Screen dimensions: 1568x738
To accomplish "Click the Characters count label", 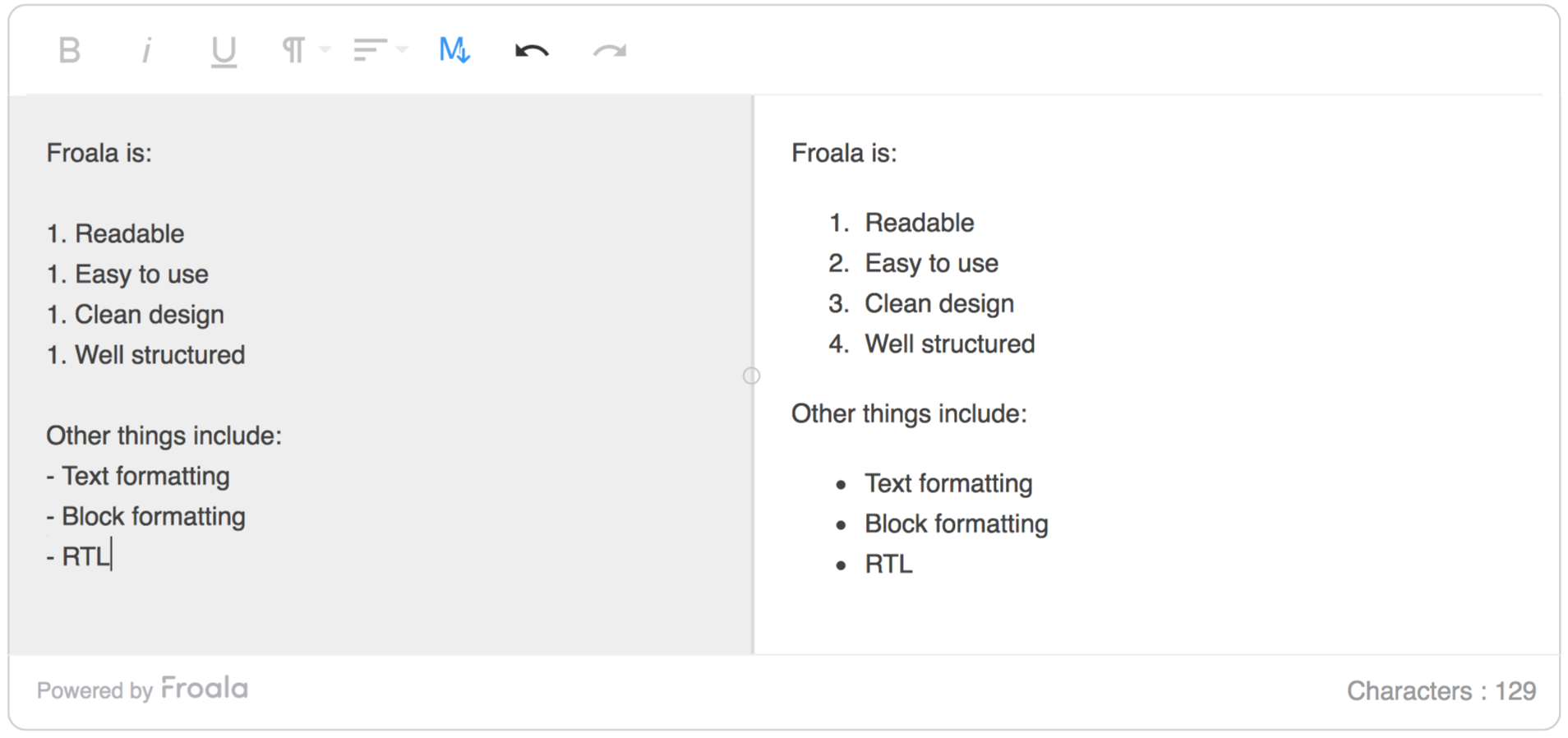I will (x=1441, y=690).
